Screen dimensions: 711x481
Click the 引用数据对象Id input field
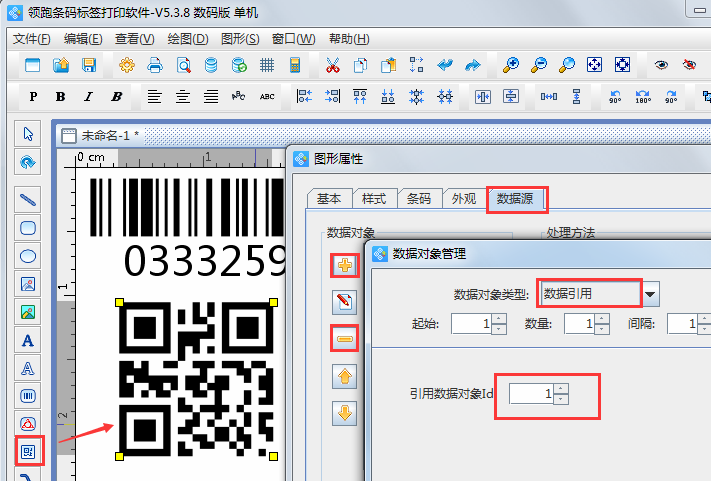pos(531,395)
